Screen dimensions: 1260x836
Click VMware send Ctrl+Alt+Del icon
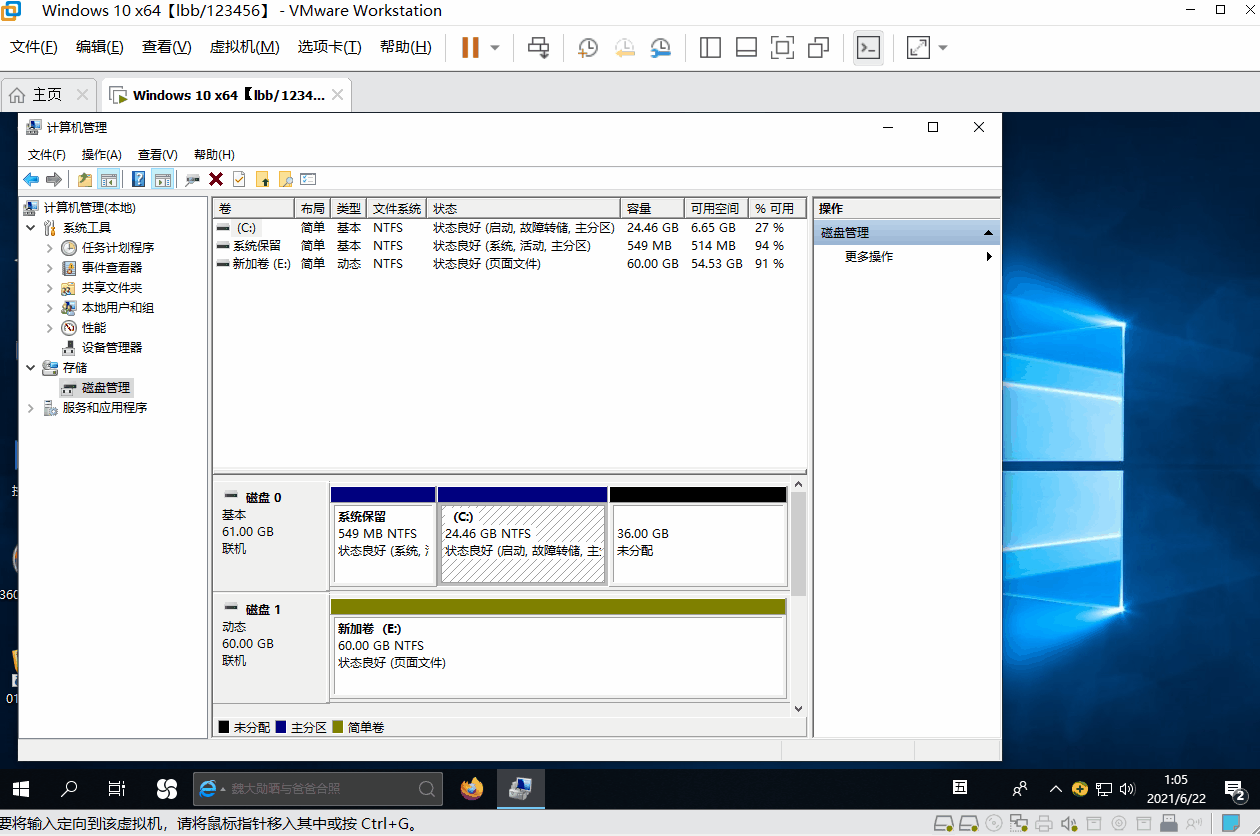pyautogui.click(x=539, y=47)
